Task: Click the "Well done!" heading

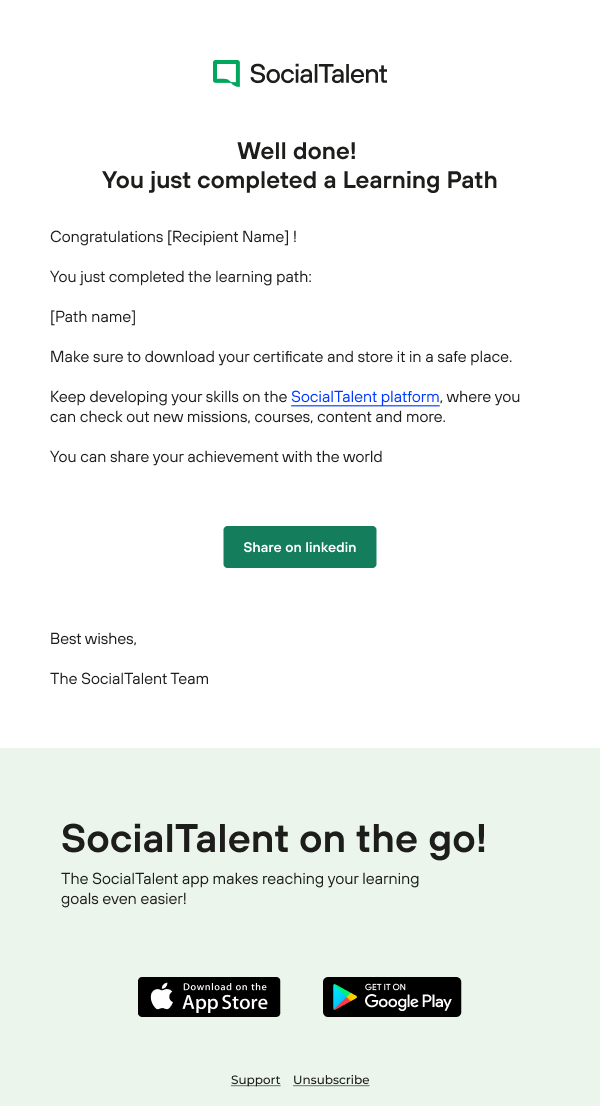Action: [x=297, y=151]
